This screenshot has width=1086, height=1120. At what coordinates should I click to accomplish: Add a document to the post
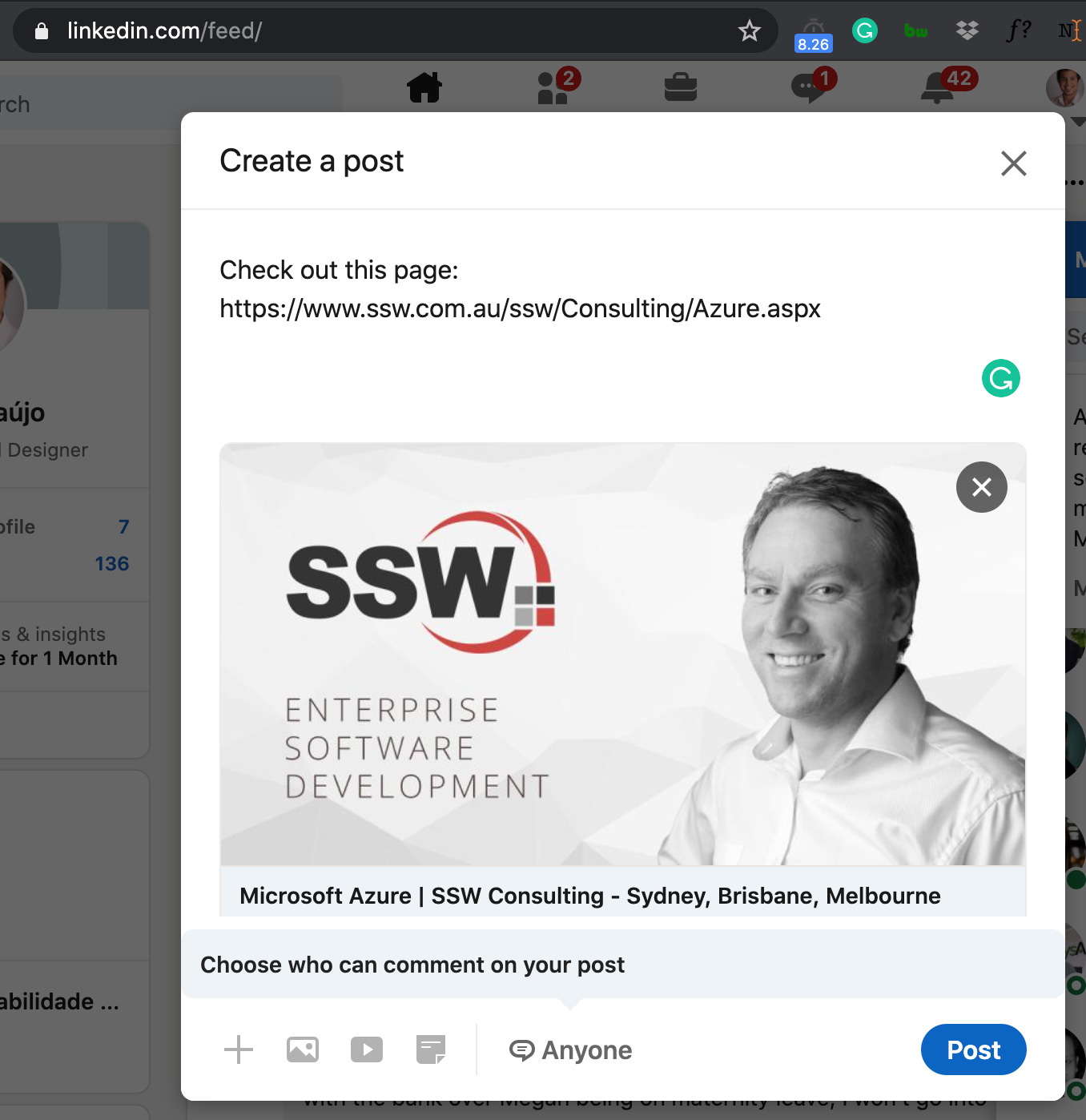[x=431, y=1049]
